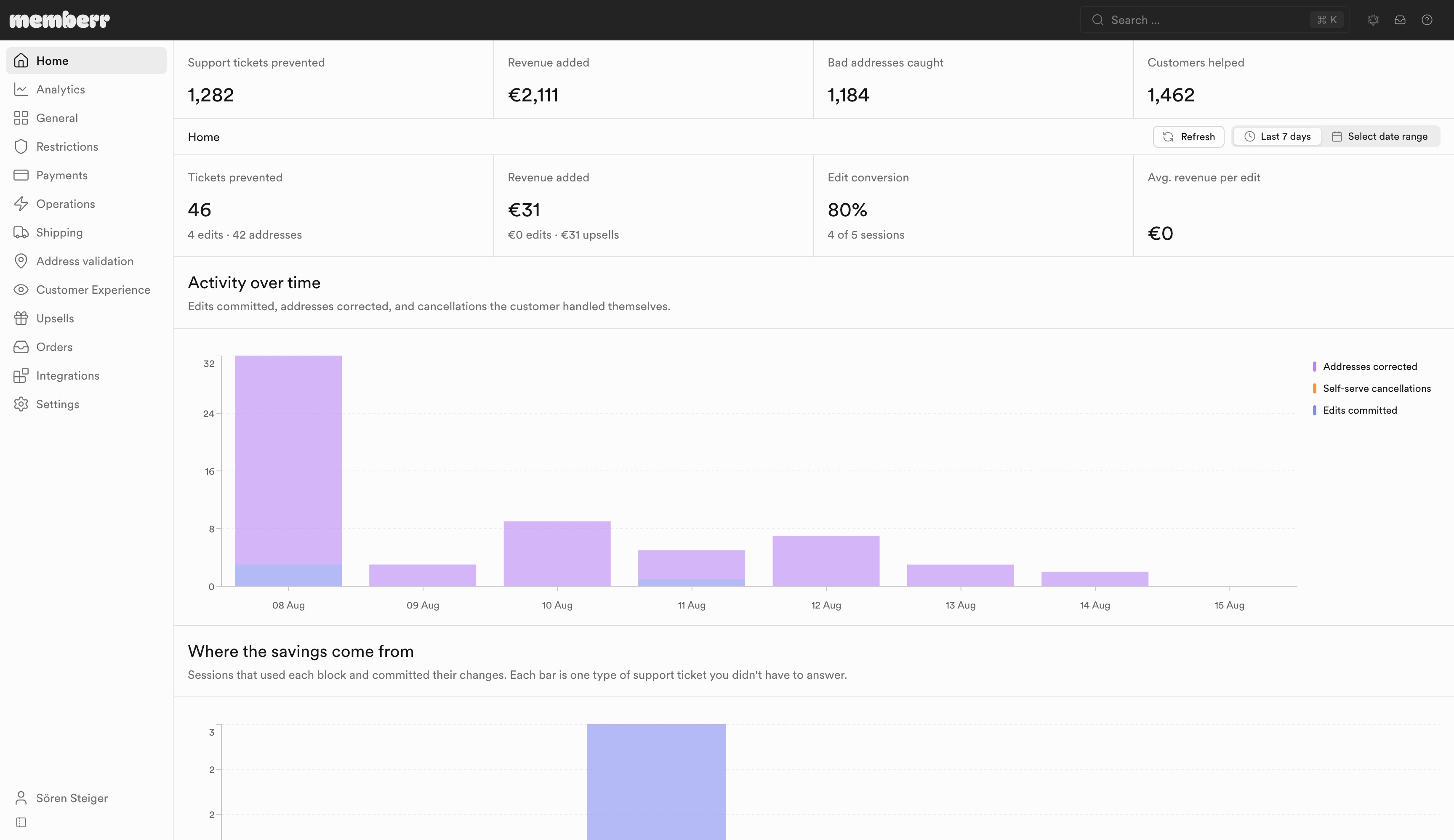This screenshot has height=840, width=1454.
Task: Navigate to Upsells
Action: [86, 319]
